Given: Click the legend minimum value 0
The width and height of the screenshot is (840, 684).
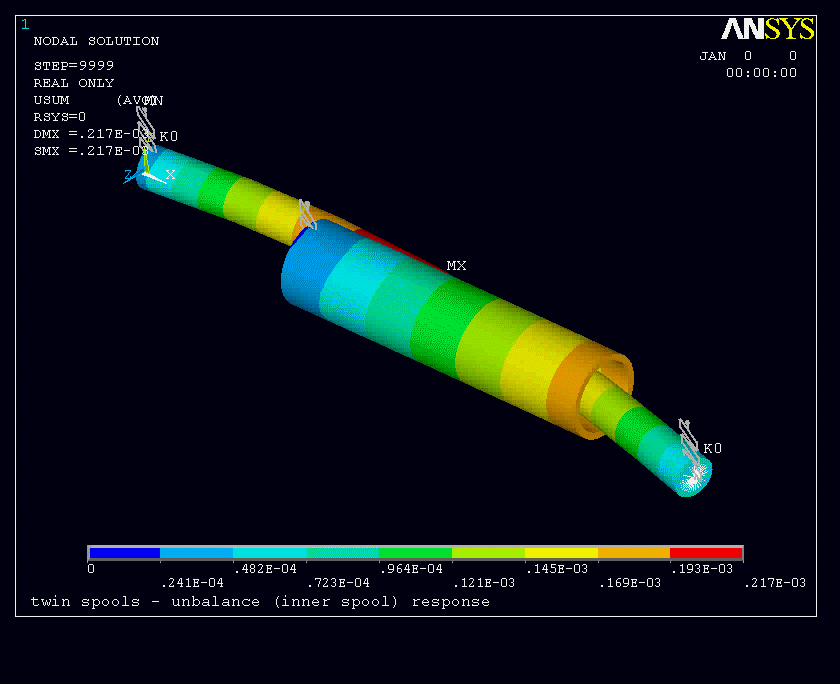Looking at the screenshot, I should pos(91,569).
